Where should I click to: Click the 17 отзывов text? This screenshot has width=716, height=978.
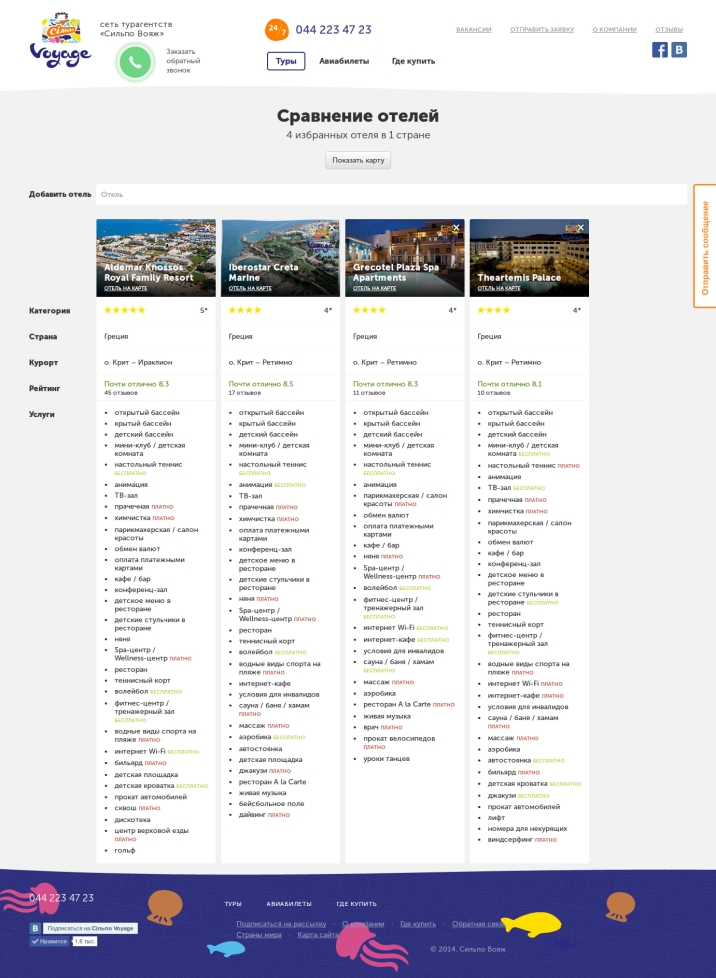coord(244,393)
